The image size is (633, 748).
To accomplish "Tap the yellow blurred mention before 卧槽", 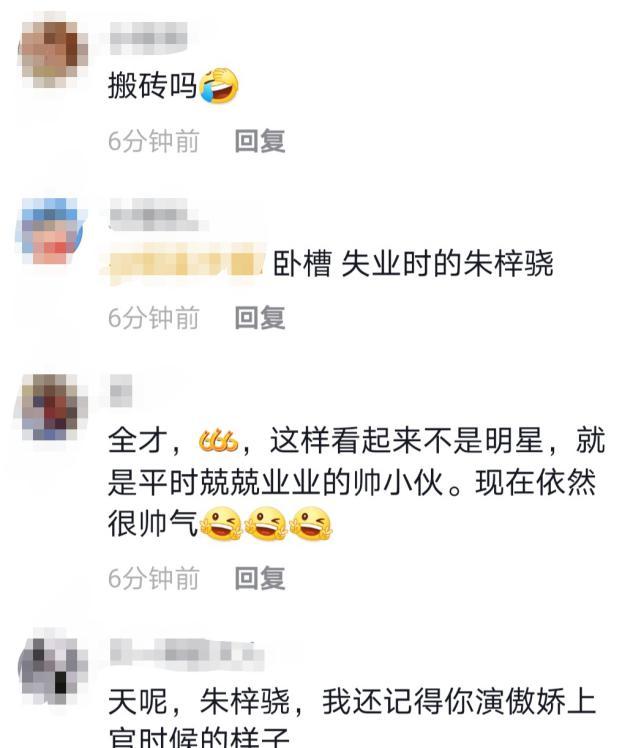I will [184, 263].
